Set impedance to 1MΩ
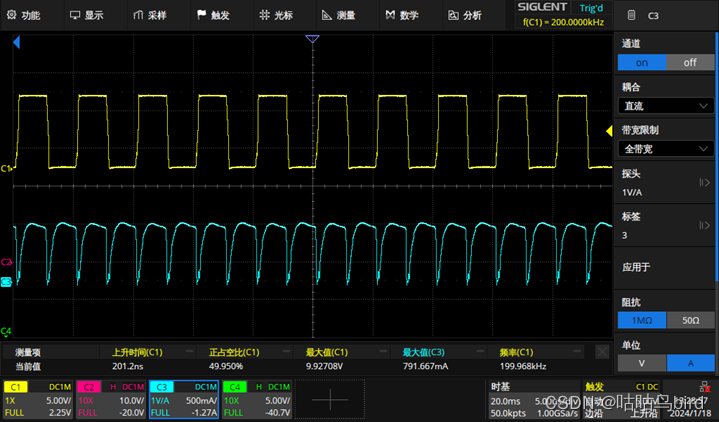The image size is (719, 422). (642, 320)
